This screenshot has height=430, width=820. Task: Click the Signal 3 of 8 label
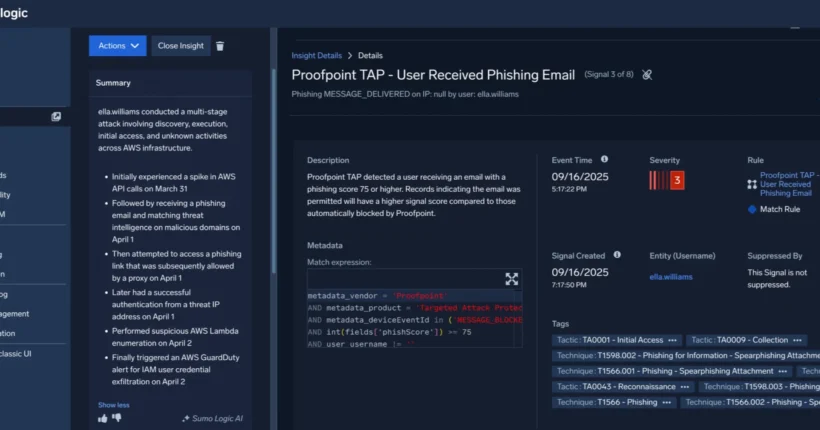tap(609, 74)
